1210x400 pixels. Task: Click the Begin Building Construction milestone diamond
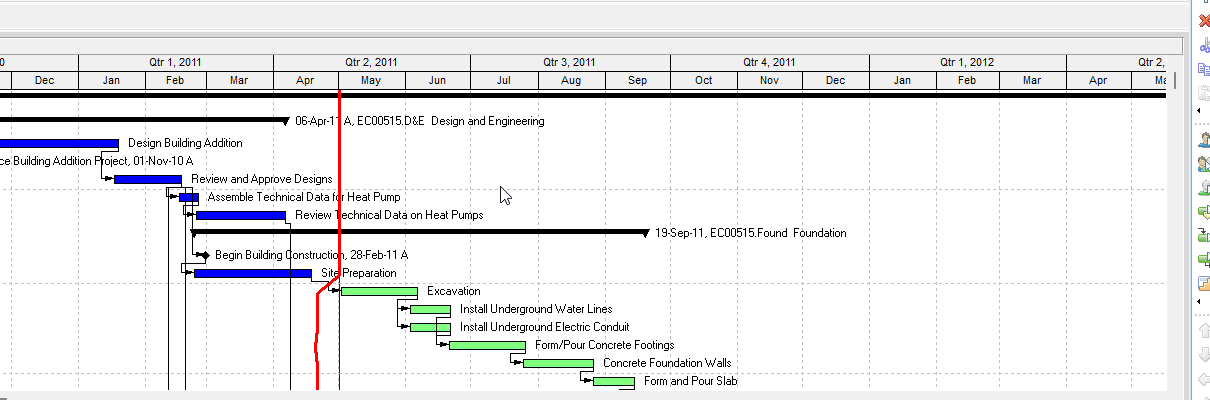(x=205, y=255)
